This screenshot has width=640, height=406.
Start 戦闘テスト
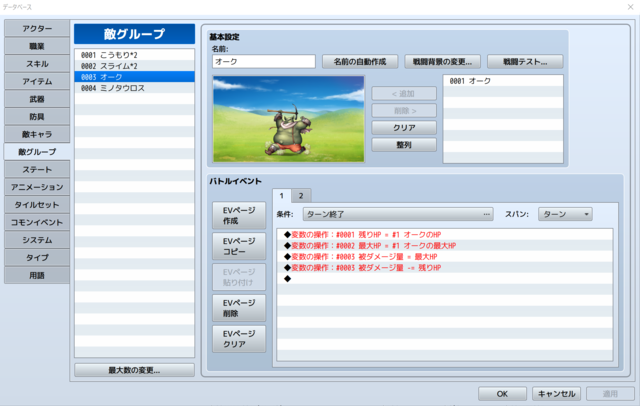(x=525, y=62)
